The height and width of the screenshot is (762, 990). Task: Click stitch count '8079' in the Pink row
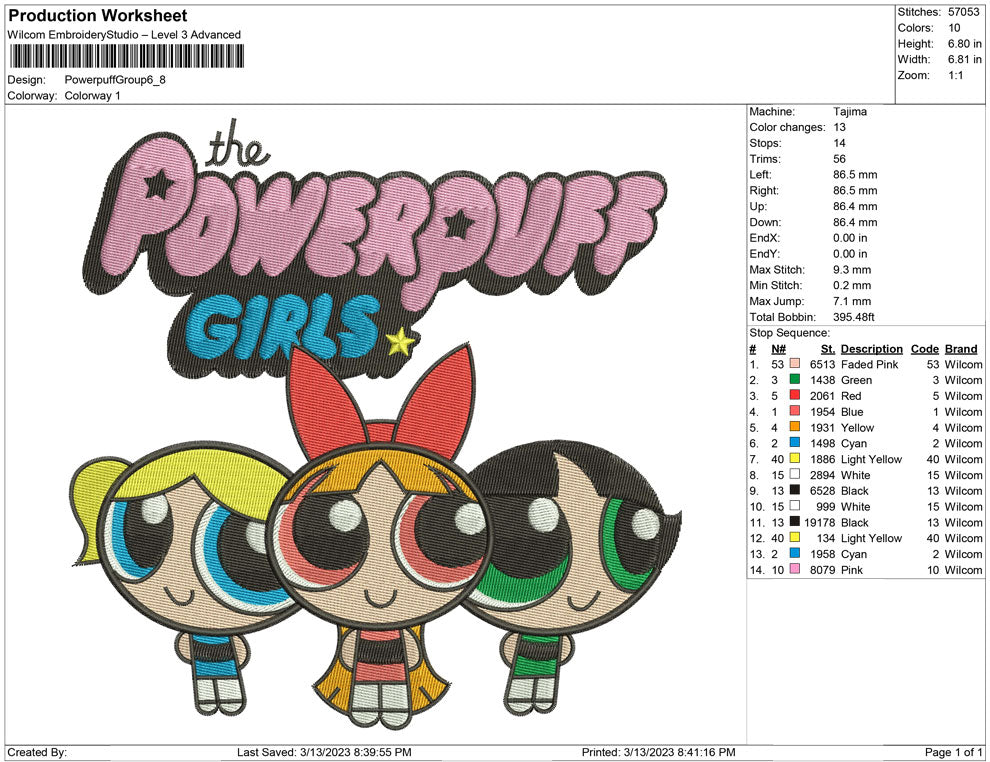(x=823, y=569)
